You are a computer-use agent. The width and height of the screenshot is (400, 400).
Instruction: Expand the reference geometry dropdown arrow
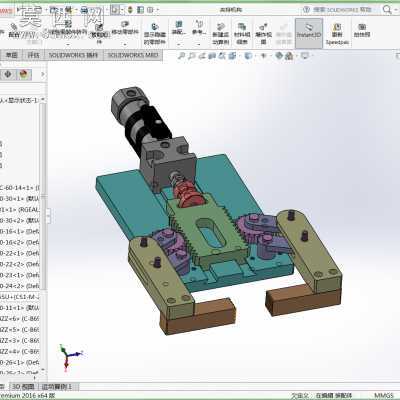coord(199,44)
